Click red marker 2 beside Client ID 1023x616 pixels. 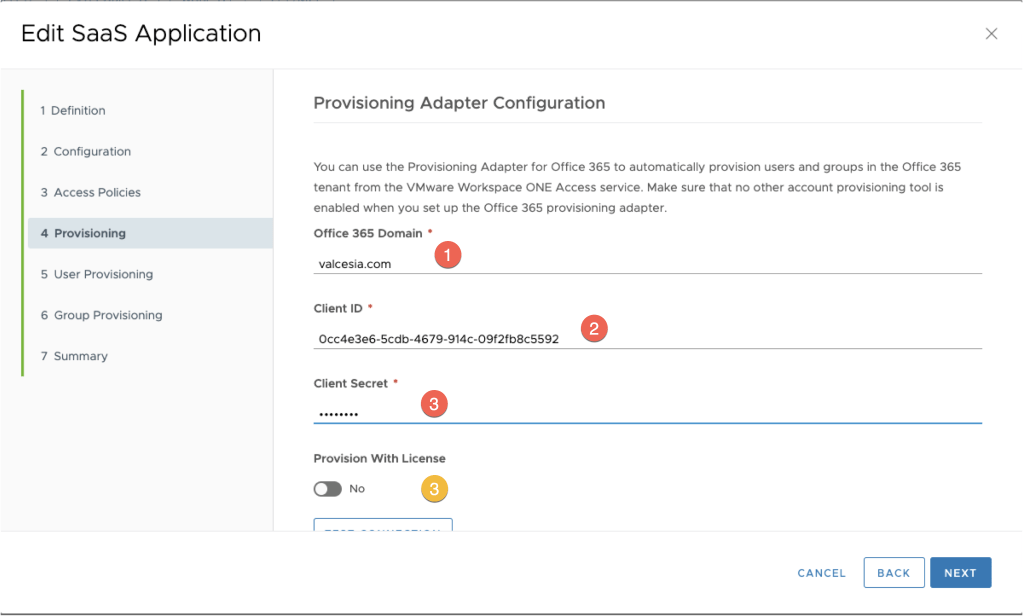tap(594, 328)
